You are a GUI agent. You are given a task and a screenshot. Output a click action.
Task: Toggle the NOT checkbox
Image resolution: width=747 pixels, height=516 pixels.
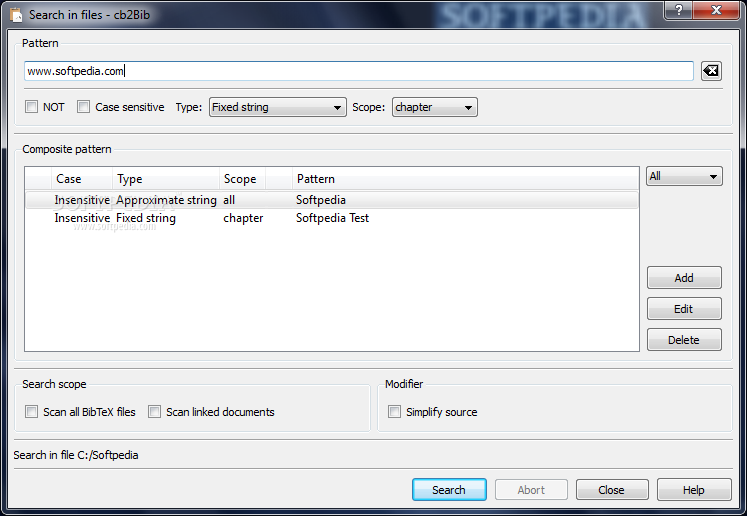tap(31, 107)
